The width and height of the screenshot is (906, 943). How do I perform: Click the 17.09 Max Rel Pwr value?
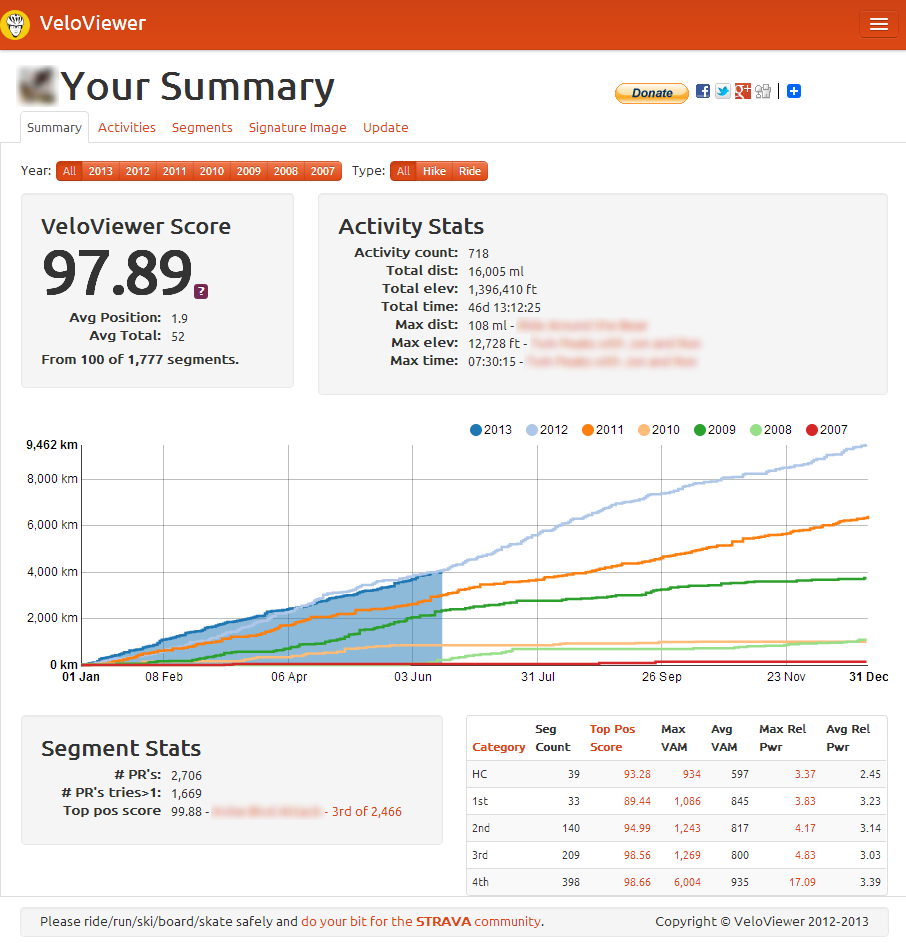pyautogui.click(x=803, y=882)
